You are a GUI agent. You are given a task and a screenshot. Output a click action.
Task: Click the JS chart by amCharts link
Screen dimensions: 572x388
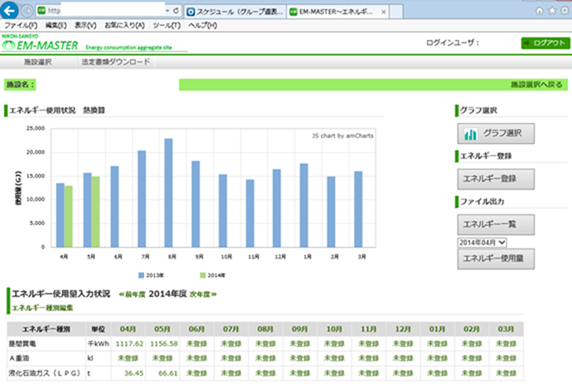pos(343,136)
